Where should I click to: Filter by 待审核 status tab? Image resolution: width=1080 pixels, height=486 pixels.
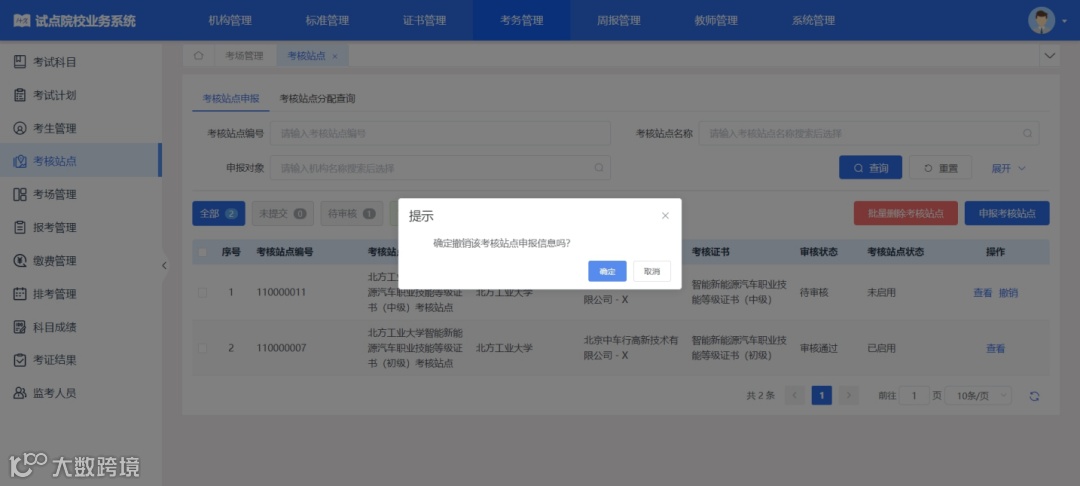tap(351, 213)
